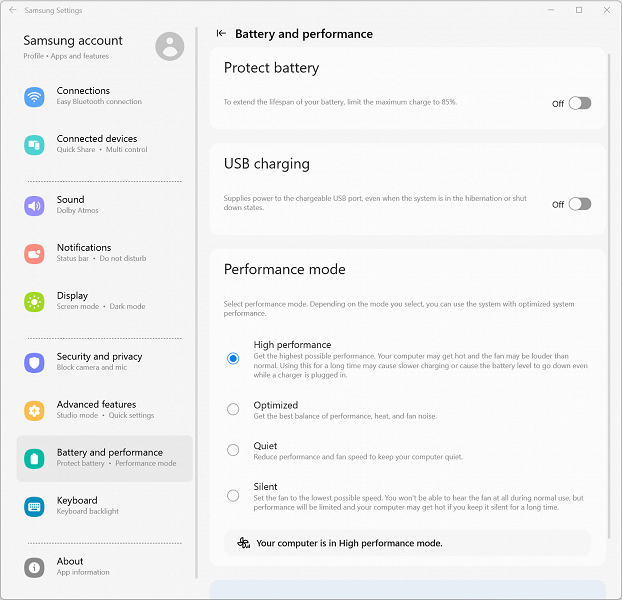Select the Notifications icon in sidebar
The image size is (622, 600).
click(x=35, y=253)
